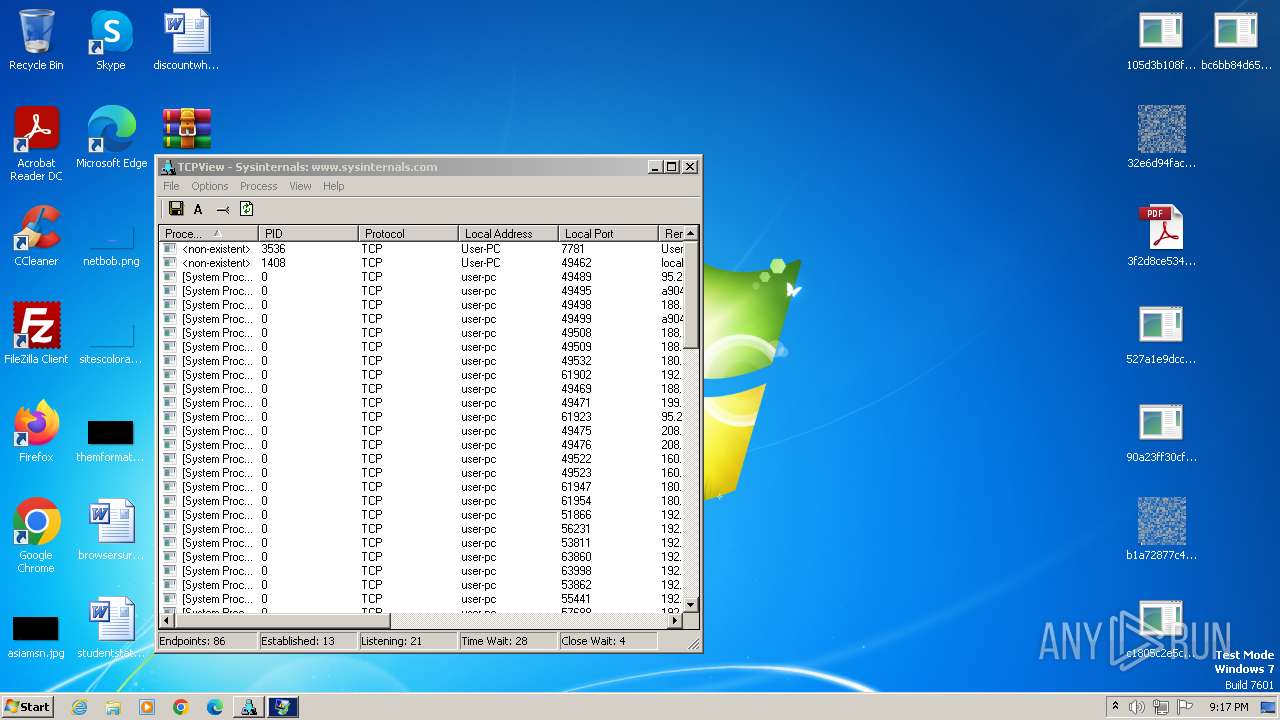Open Windows Media Player from the taskbar
This screenshot has height=720, width=1280.
pyautogui.click(x=147, y=707)
